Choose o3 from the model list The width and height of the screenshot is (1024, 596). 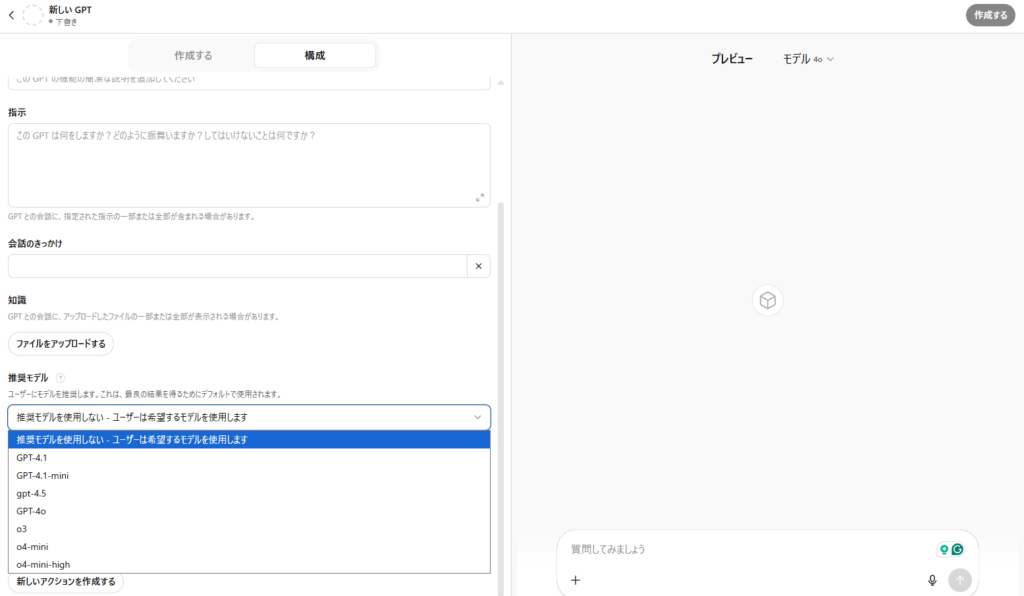point(249,529)
